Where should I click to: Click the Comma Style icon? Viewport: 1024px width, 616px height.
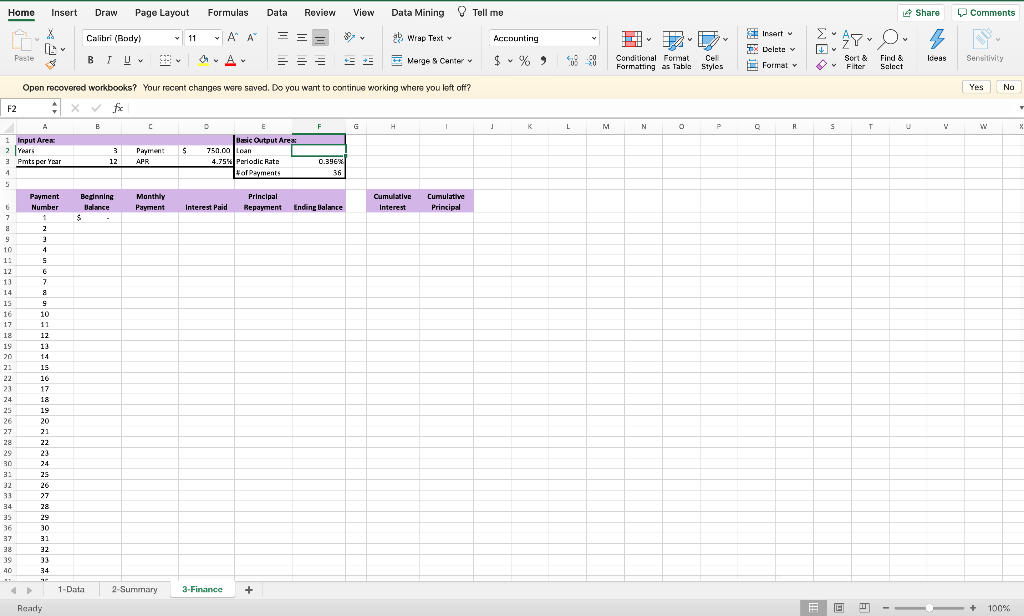(x=543, y=61)
